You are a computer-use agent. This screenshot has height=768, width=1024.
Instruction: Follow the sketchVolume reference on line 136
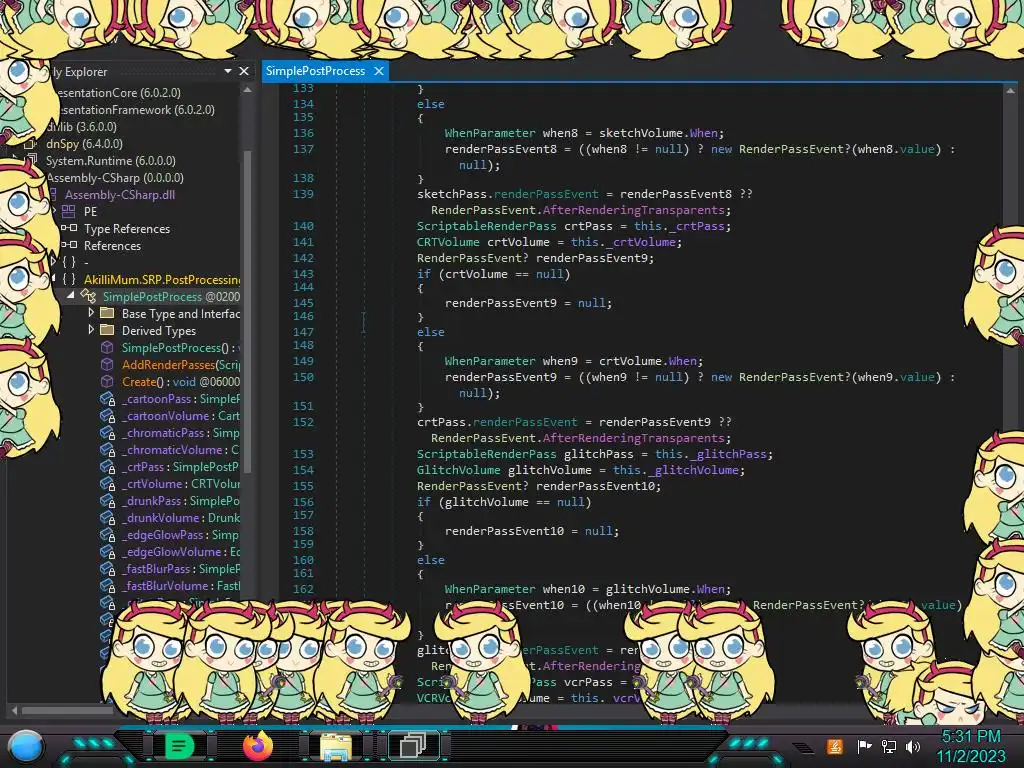click(641, 133)
